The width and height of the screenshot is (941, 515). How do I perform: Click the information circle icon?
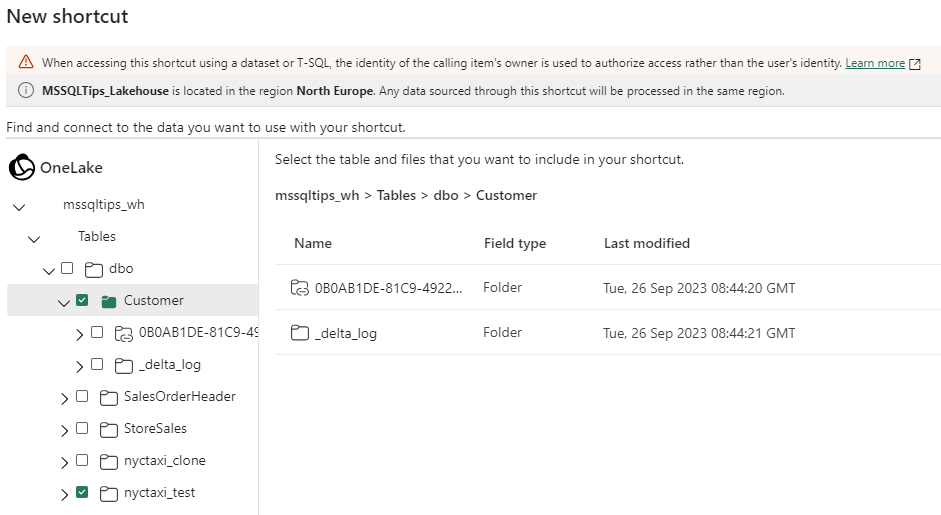click(26, 91)
